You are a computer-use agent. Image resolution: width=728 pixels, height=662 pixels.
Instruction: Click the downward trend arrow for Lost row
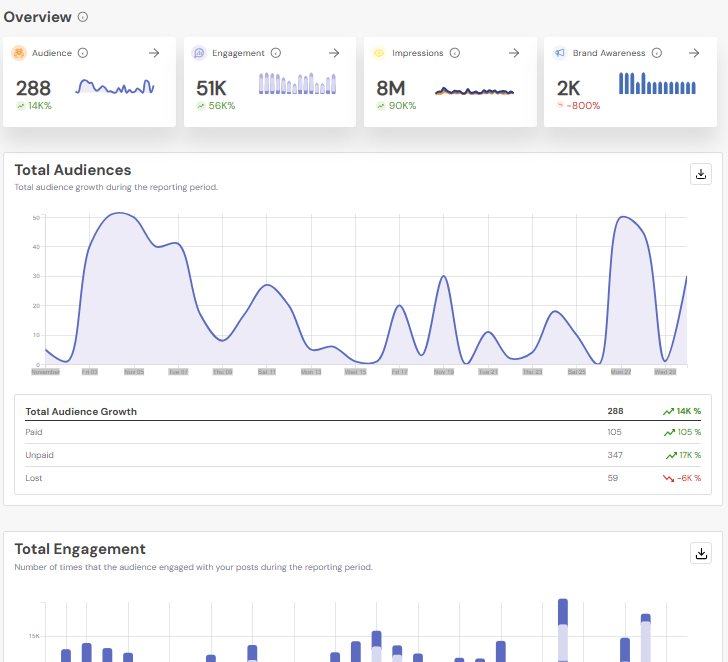[668, 478]
